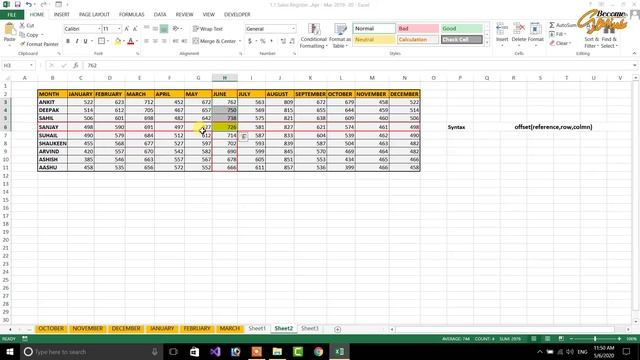640x360 pixels.
Task: Open Format as Table gallery
Action: [340, 36]
